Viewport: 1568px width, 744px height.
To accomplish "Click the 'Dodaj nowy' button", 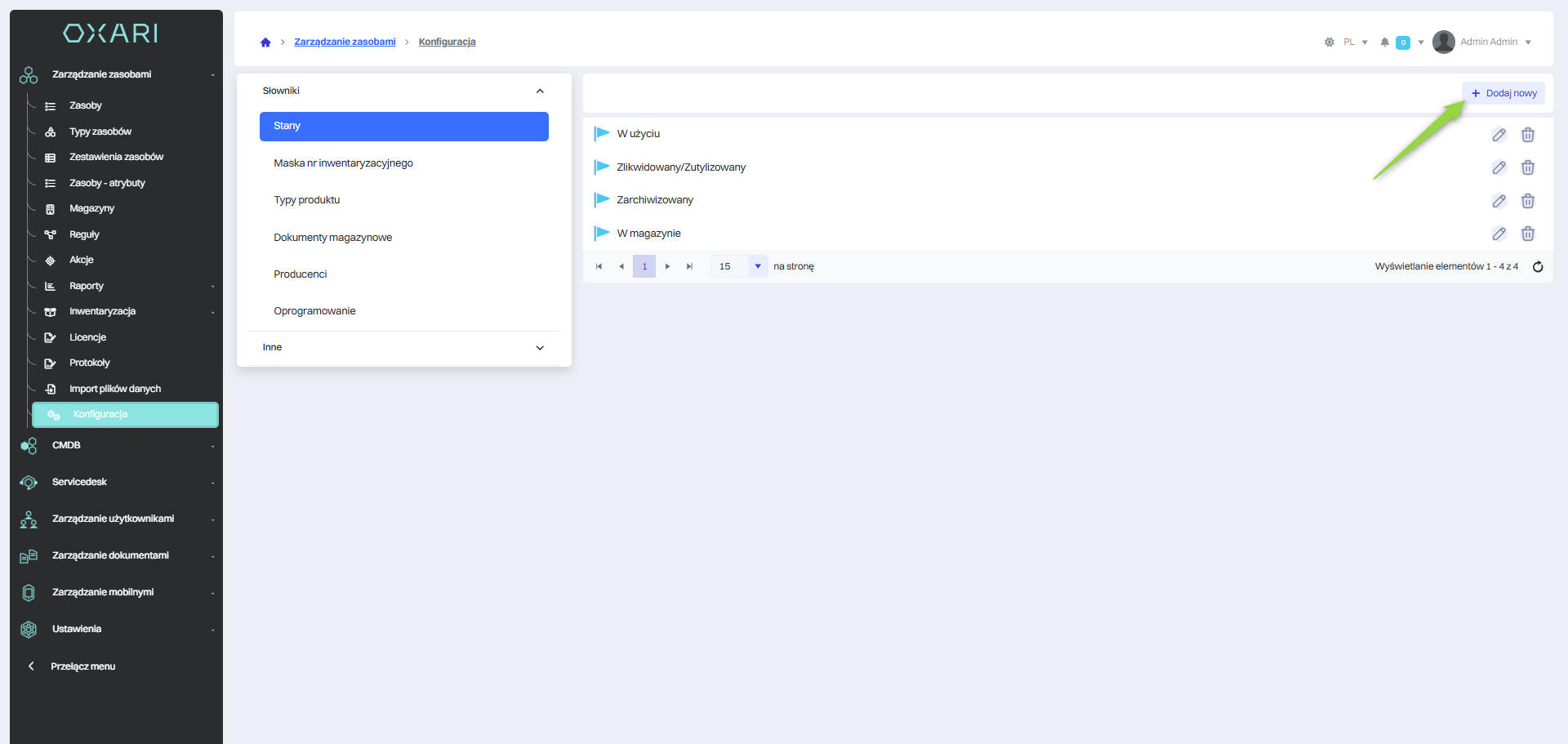I will pos(1503,93).
